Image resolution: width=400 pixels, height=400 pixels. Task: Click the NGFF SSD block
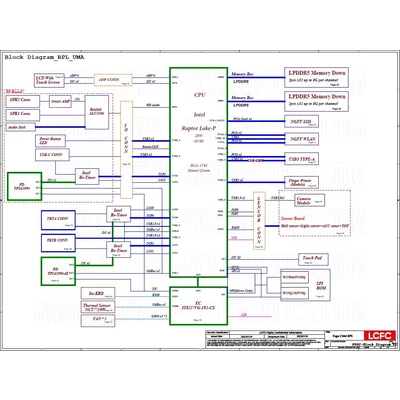point(301,121)
